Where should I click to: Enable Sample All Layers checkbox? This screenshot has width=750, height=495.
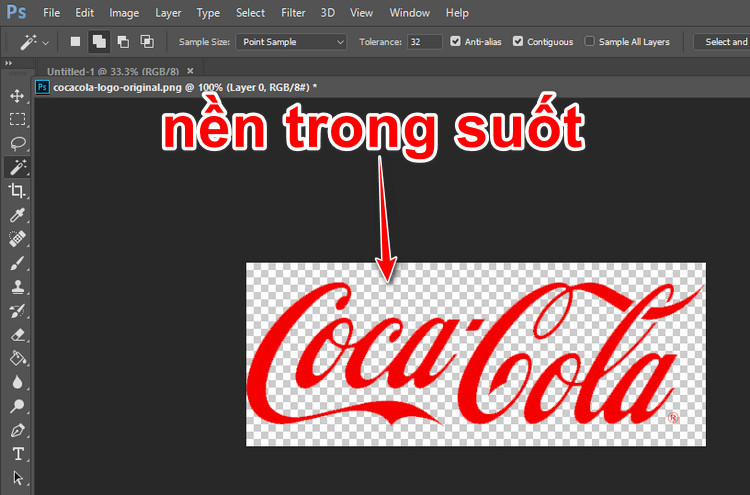(x=590, y=41)
